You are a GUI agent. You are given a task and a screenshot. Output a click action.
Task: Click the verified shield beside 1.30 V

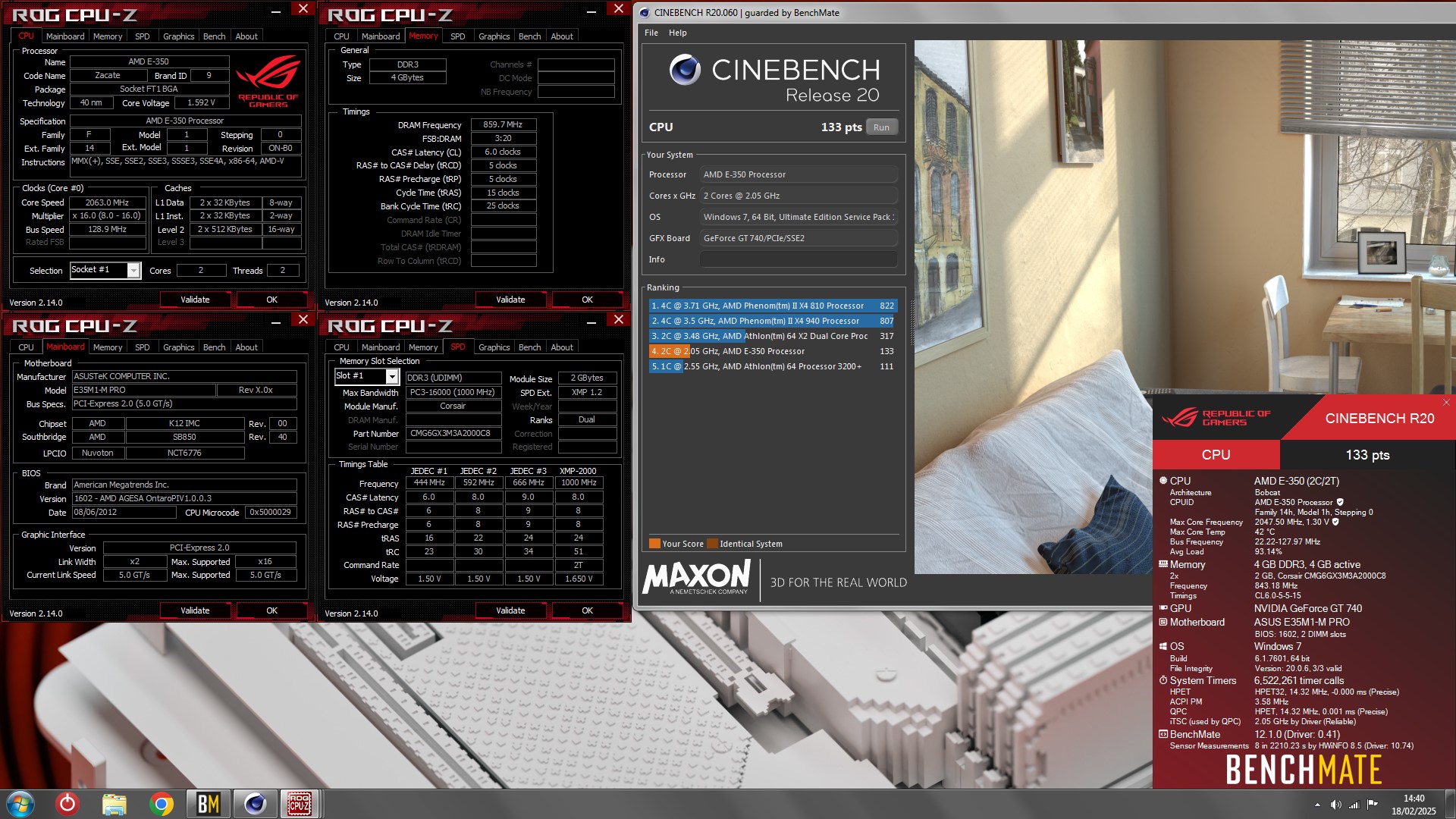click(x=1335, y=522)
